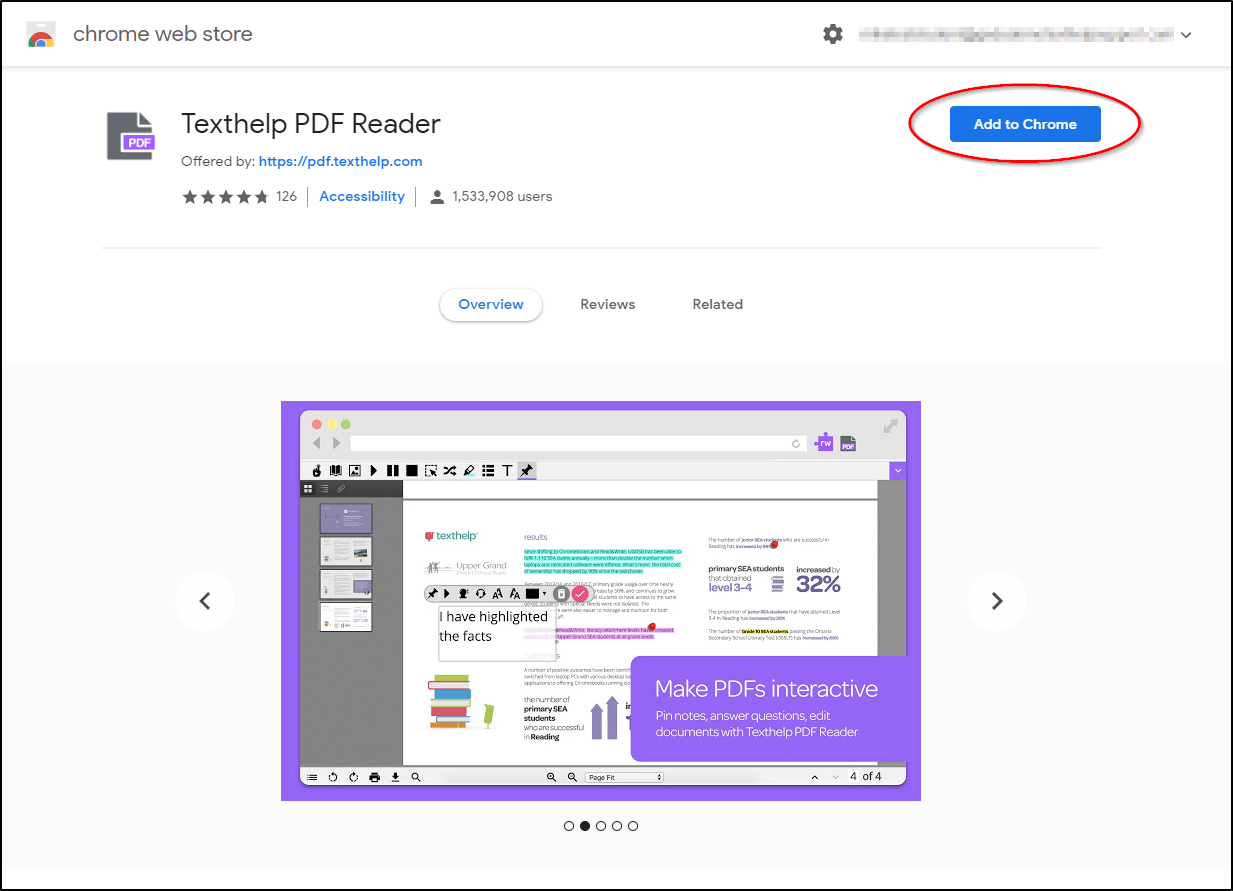Expand the account dropdown chevron in header
This screenshot has width=1233, height=891.
pos(1186,35)
